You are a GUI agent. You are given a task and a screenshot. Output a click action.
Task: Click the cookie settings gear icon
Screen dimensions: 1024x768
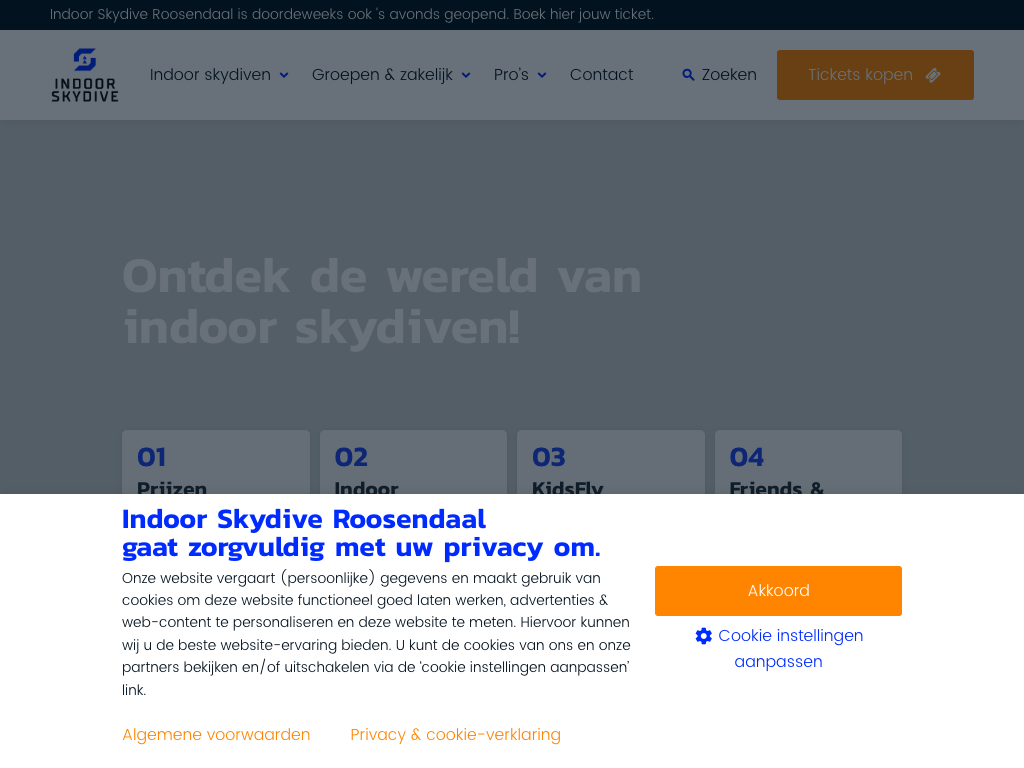pyautogui.click(x=704, y=636)
